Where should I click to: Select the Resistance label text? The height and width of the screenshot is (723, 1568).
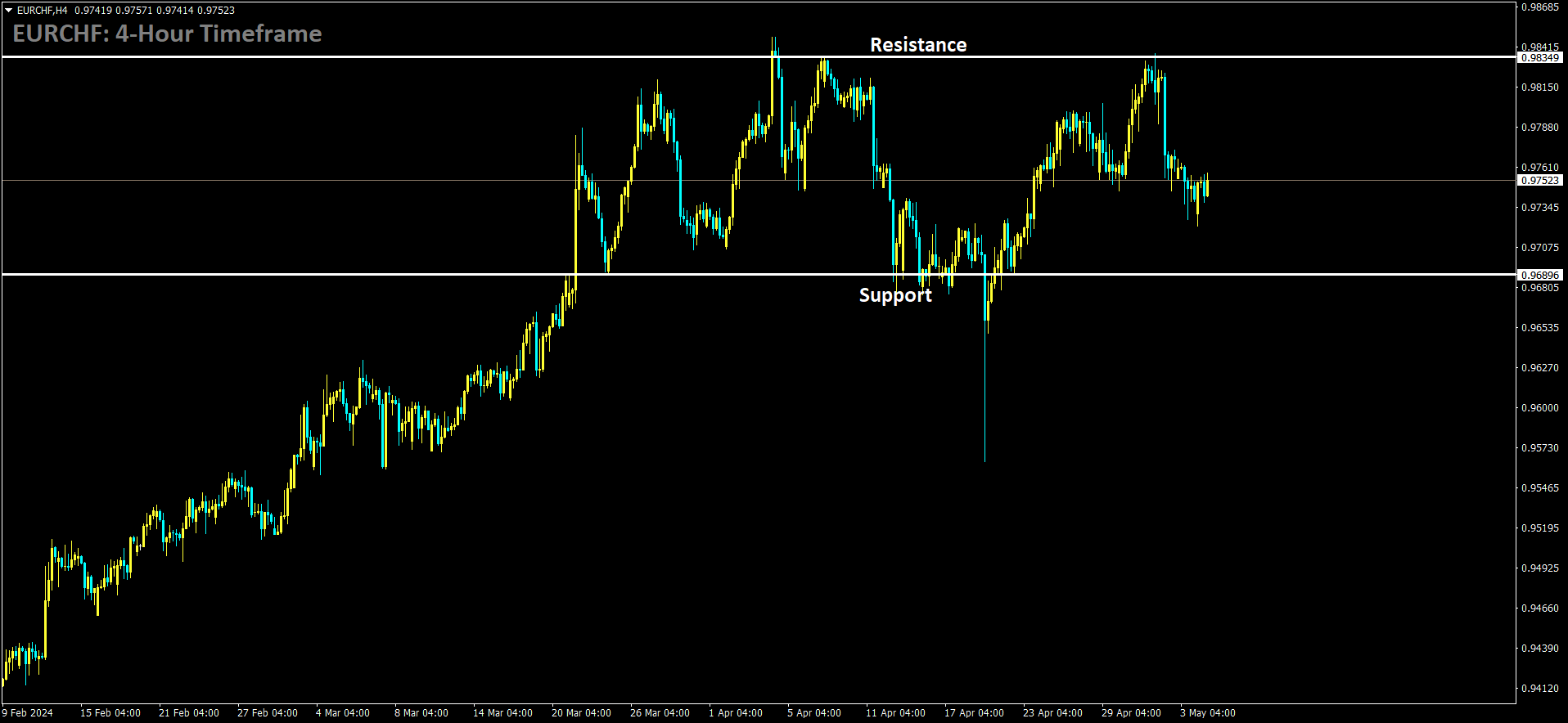tap(918, 45)
